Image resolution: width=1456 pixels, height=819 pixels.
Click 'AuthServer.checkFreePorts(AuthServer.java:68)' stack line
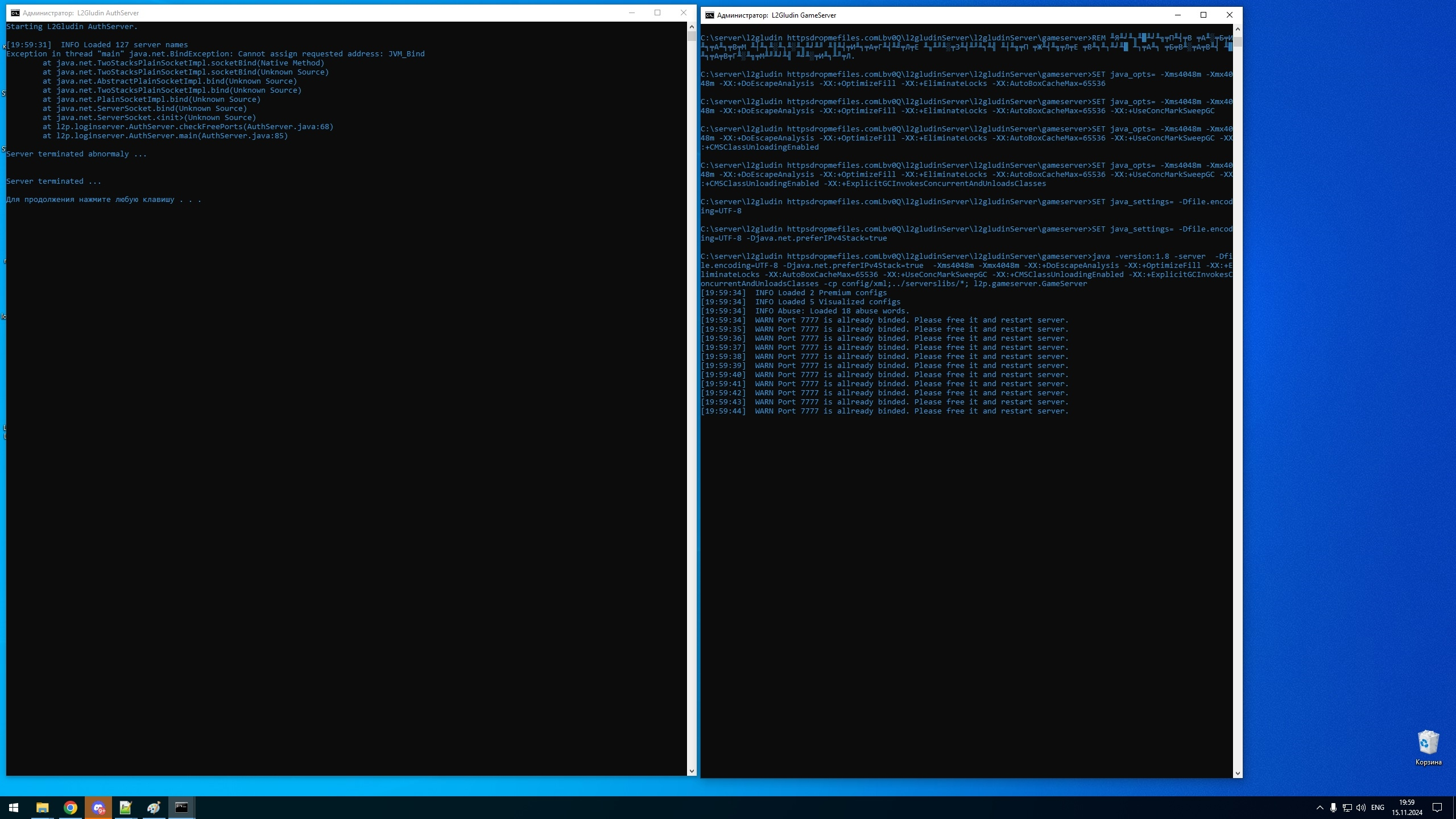tap(188, 127)
